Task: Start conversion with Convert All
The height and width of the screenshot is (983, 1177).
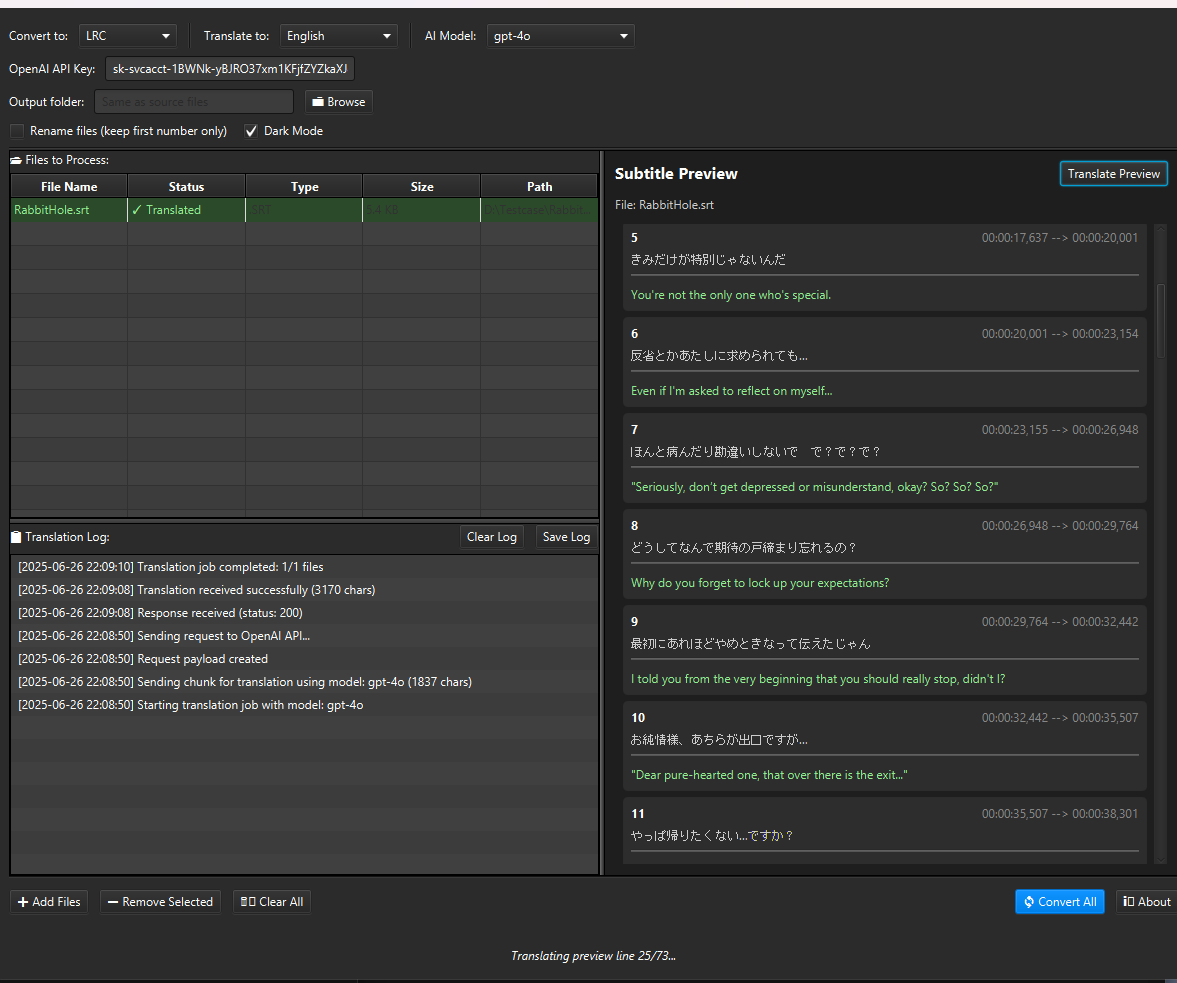Action: click(x=1059, y=902)
